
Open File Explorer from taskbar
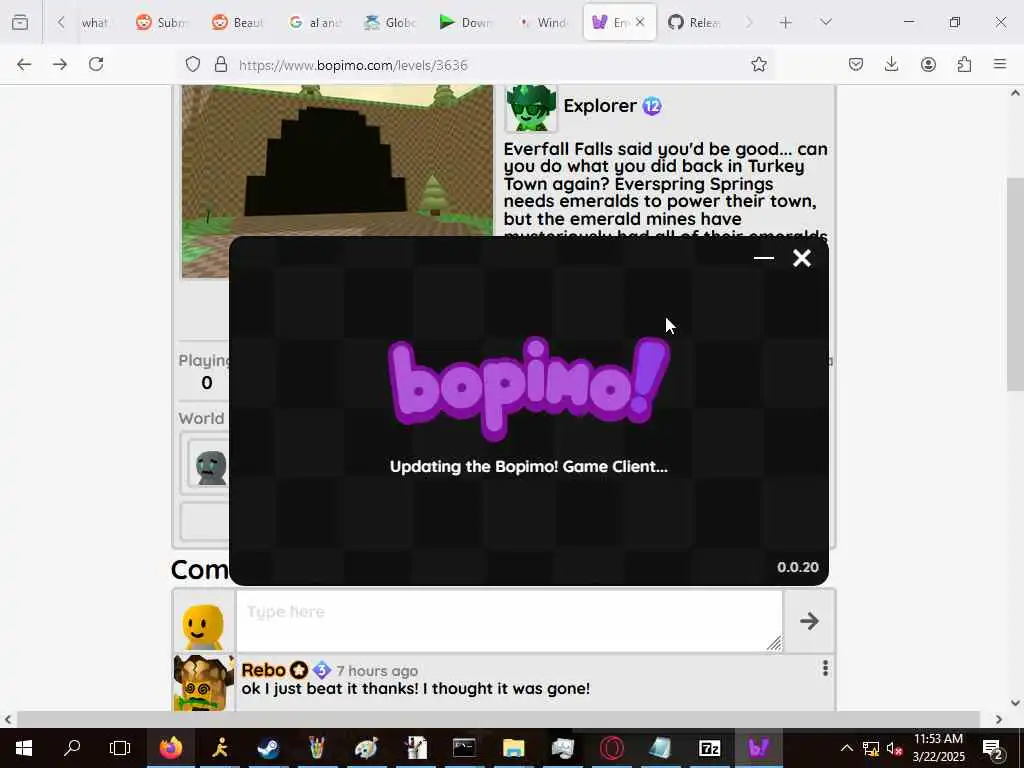[x=513, y=748]
